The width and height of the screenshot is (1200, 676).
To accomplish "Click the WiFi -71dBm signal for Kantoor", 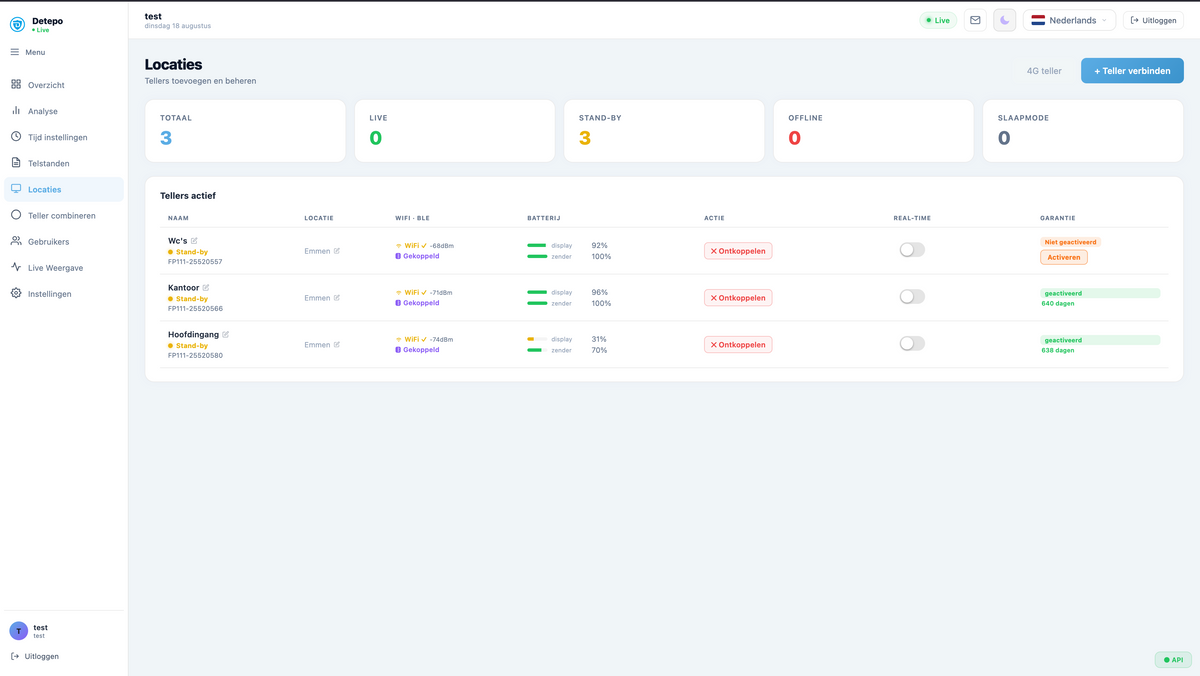I will point(424,293).
